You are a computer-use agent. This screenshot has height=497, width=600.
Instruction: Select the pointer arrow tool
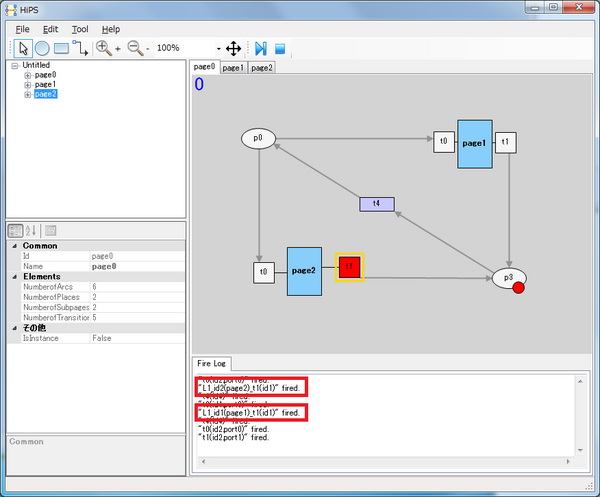coord(23,49)
